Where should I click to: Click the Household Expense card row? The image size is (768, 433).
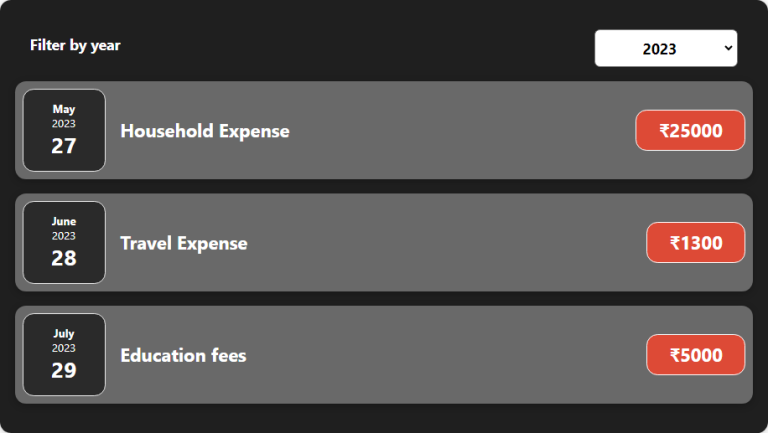click(x=384, y=130)
